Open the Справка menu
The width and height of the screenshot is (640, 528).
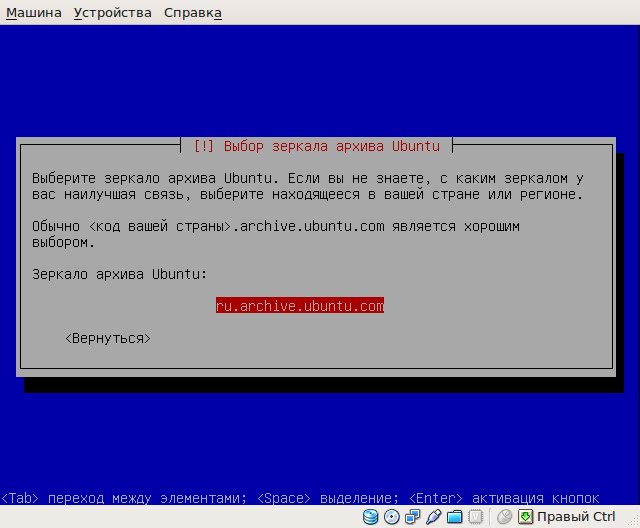193,13
